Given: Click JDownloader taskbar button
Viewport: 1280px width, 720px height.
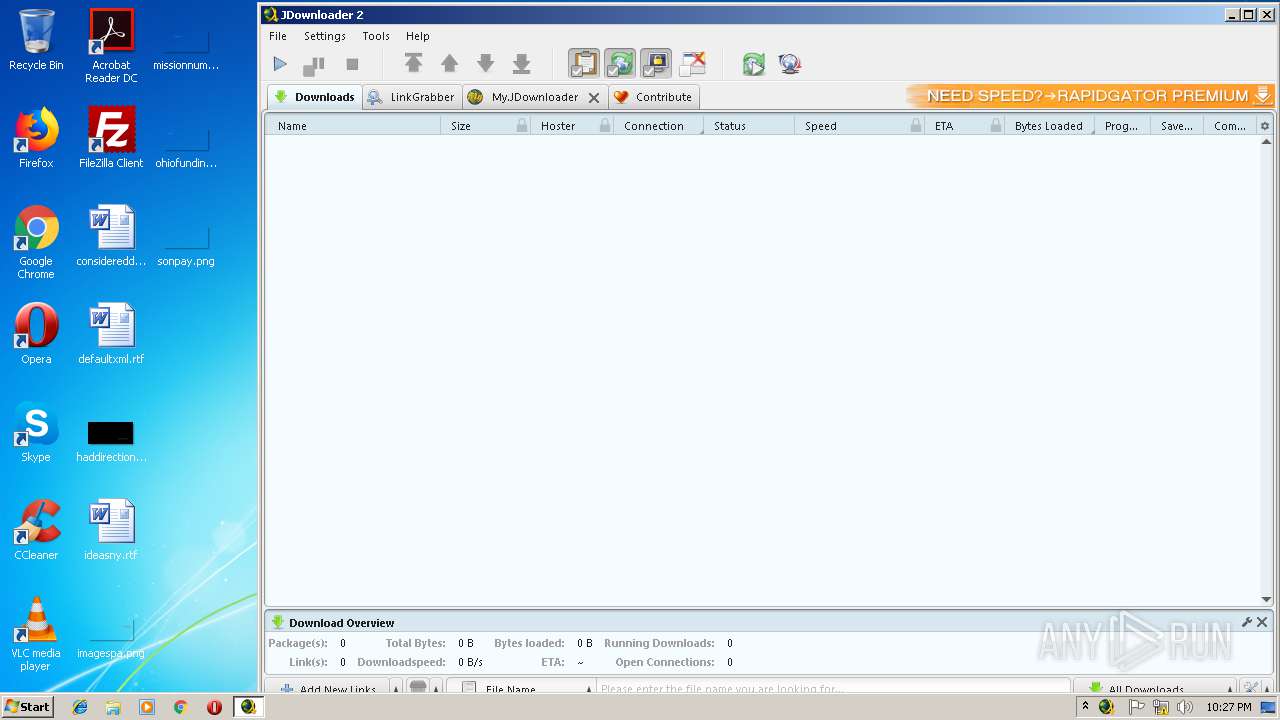Looking at the screenshot, I should 248,707.
